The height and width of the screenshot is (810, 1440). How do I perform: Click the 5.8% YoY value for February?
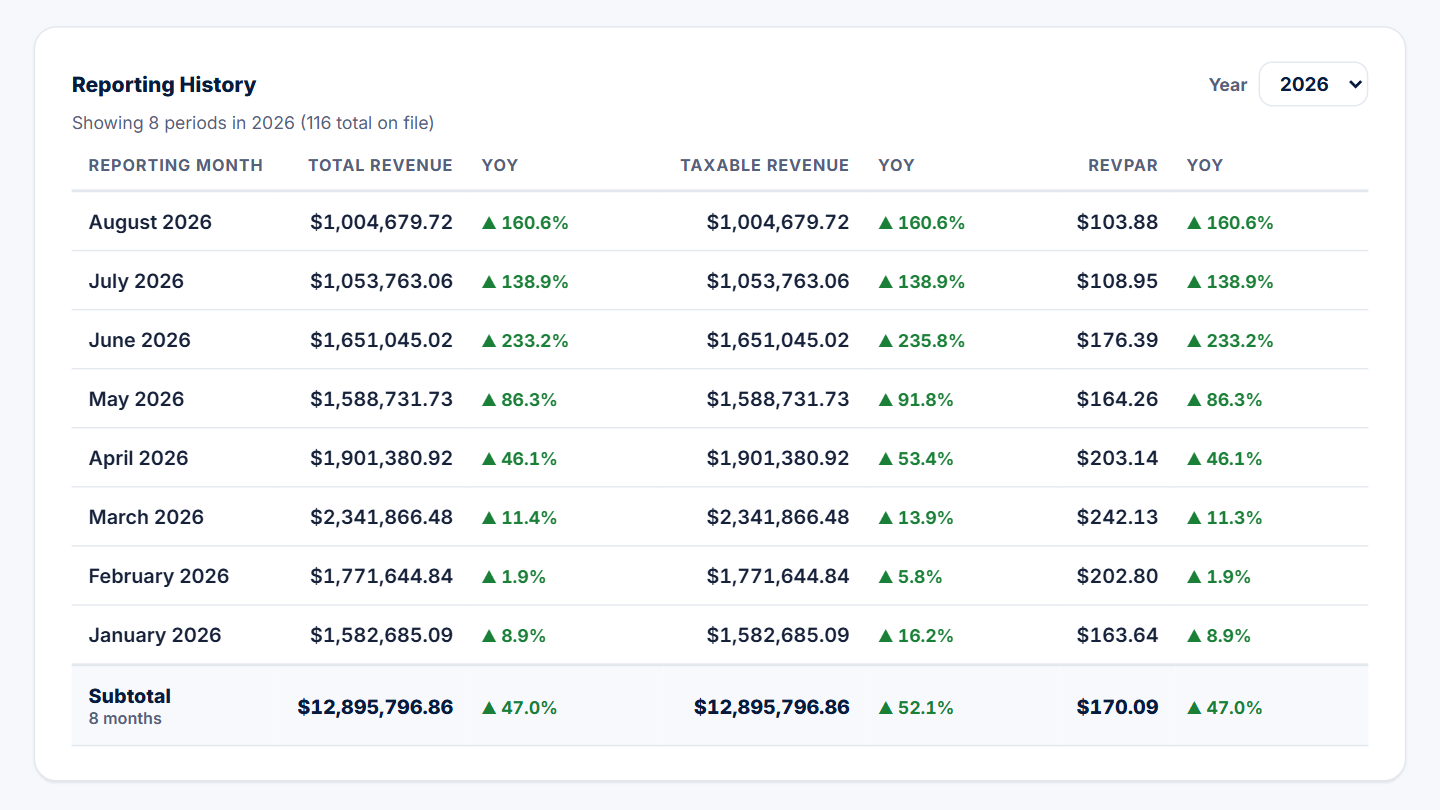pos(910,576)
